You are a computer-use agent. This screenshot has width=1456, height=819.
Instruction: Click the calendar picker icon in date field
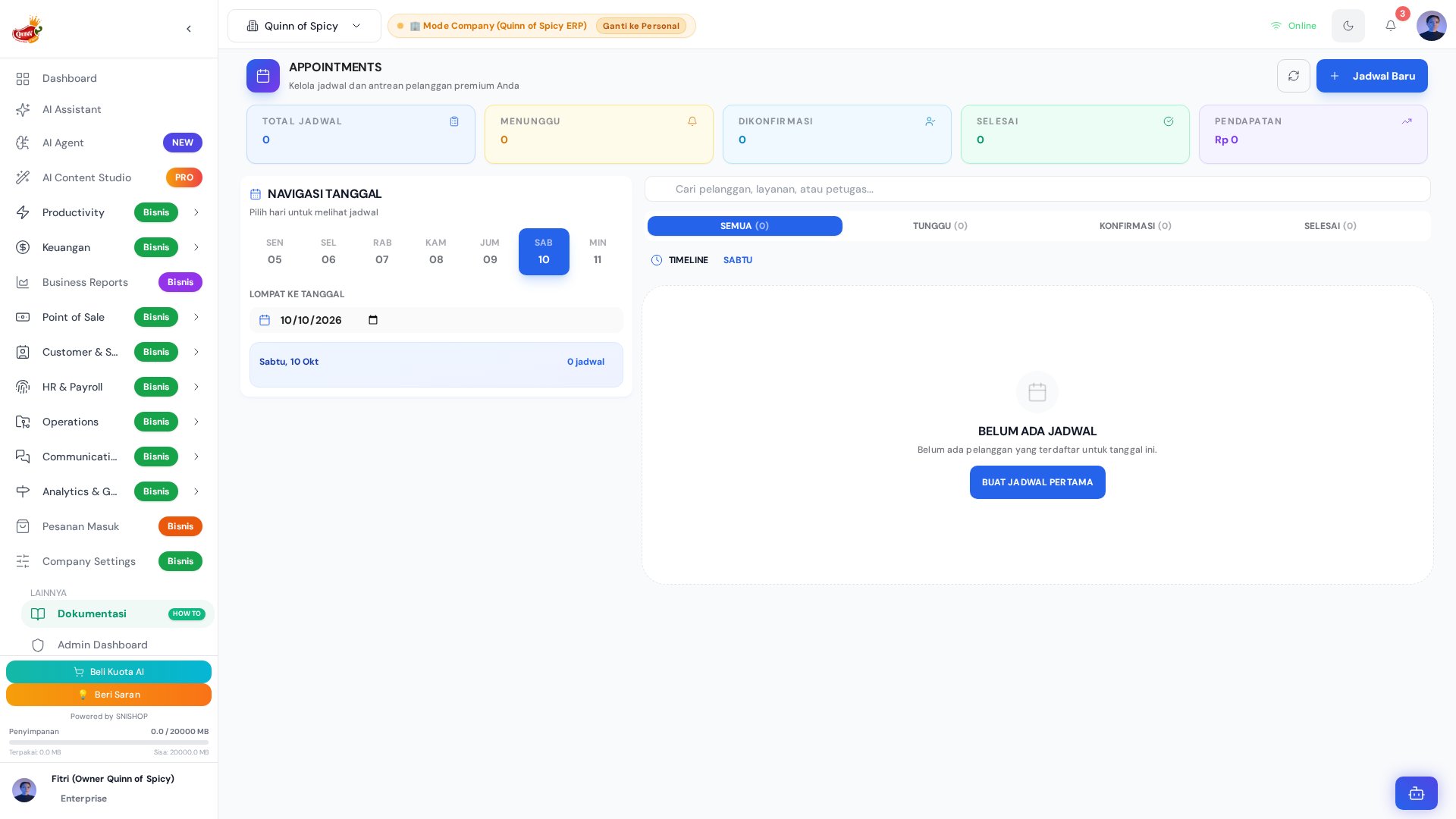(373, 320)
